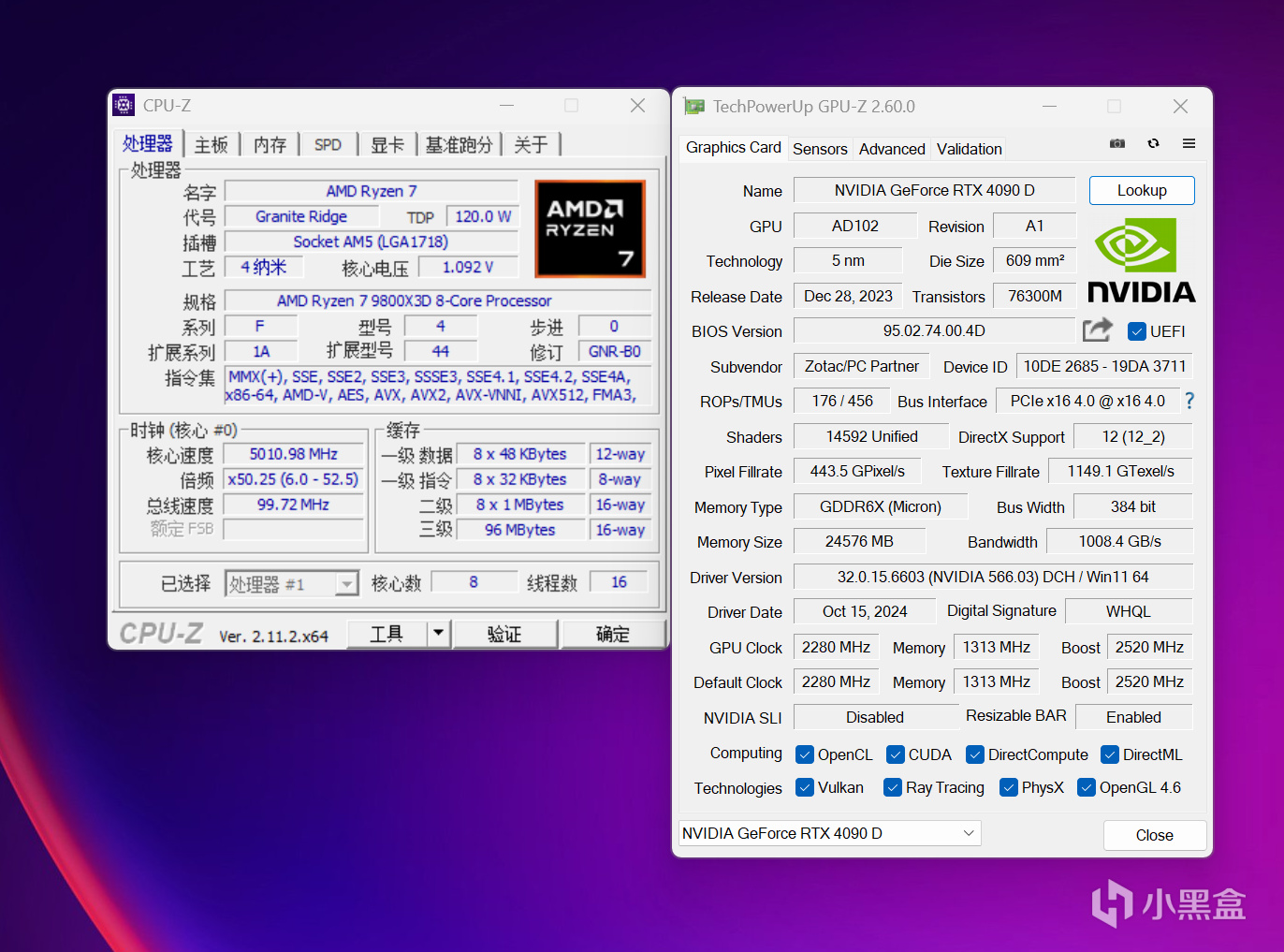Click the 核心速度 value field
The width and height of the screenshot is (1284, 952).
click(x=294, y=454)
